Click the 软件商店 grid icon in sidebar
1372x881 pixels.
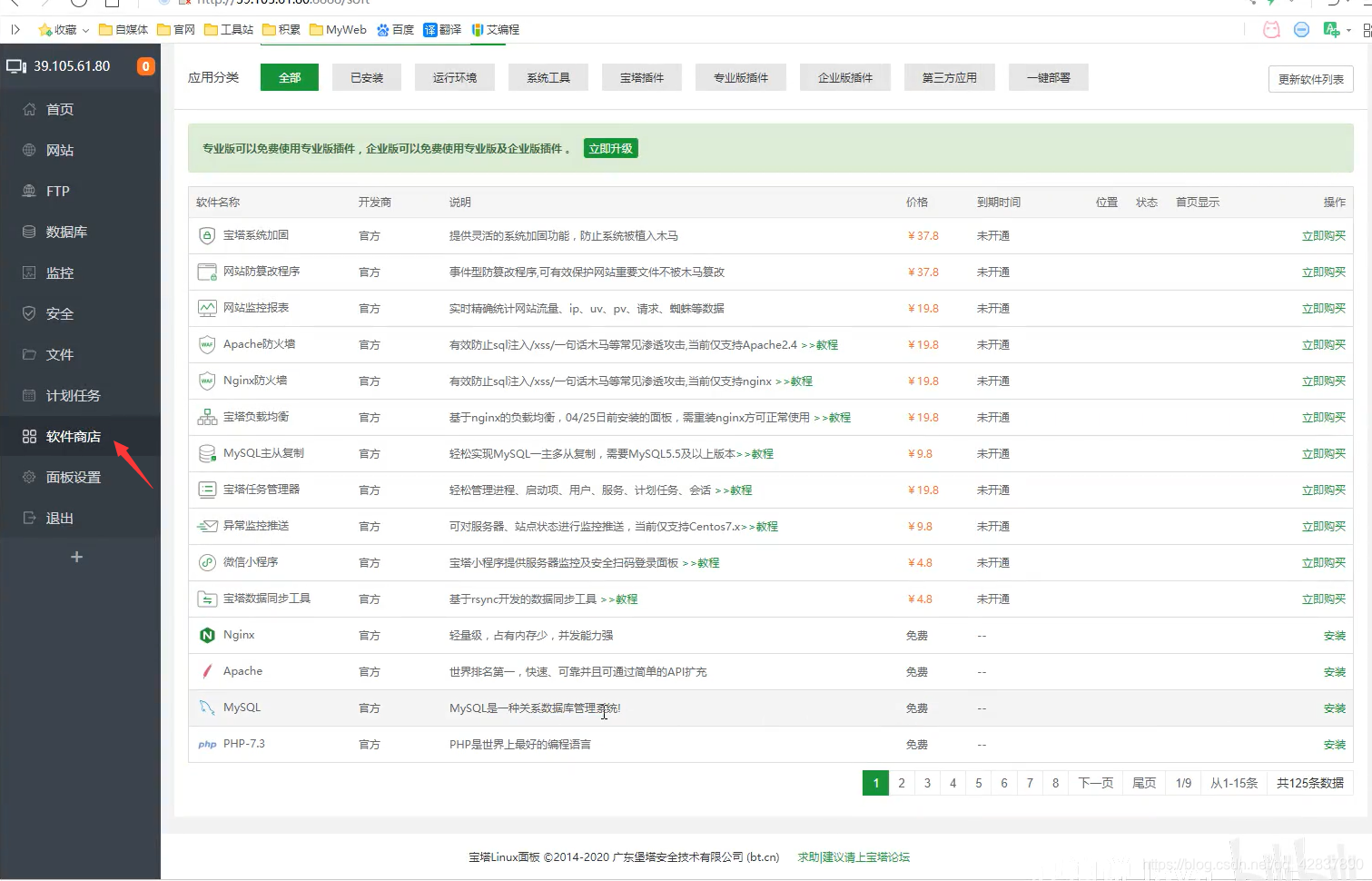[x=29, y=436]
